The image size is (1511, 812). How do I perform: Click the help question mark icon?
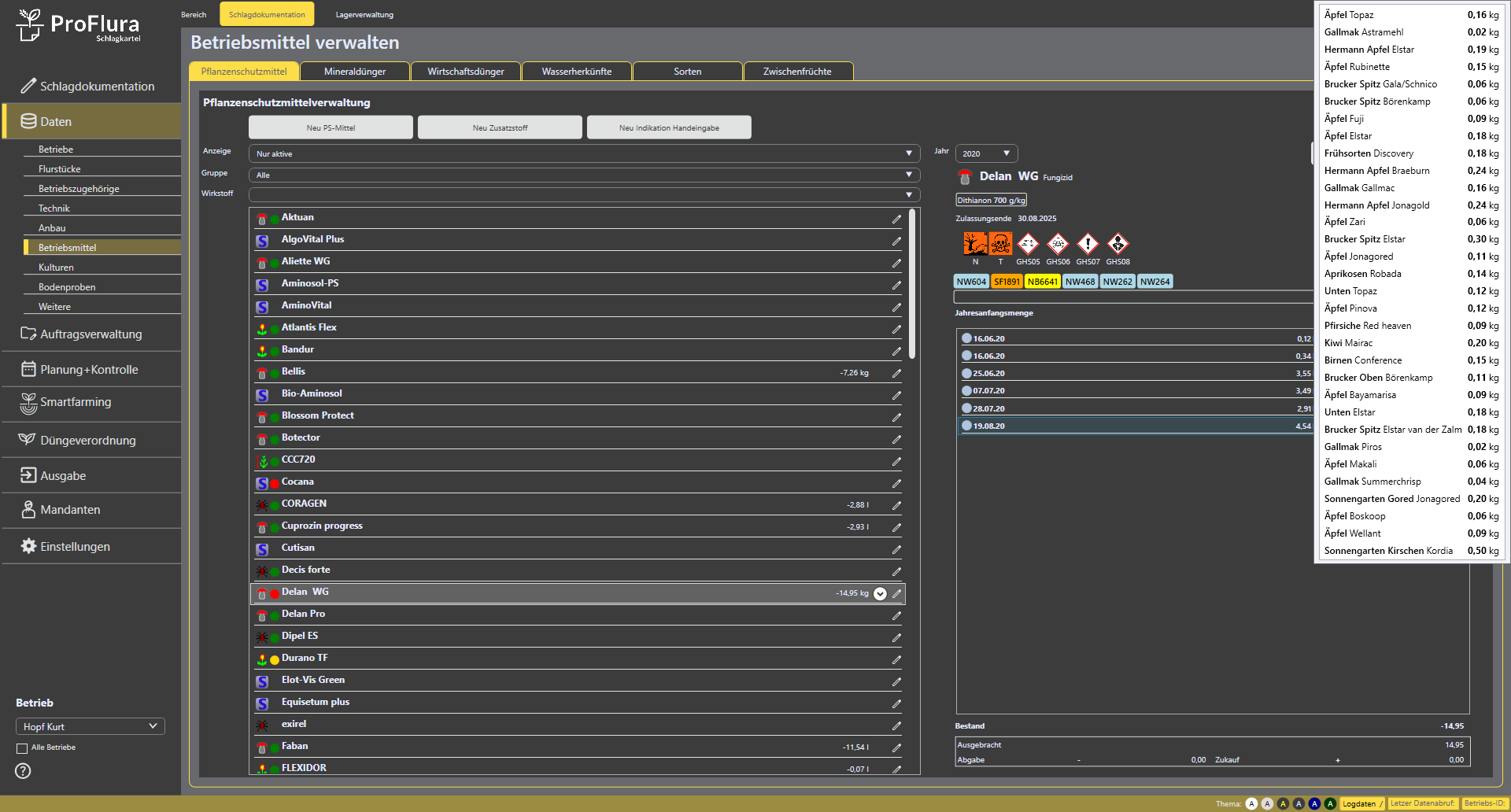click(24, 771)
